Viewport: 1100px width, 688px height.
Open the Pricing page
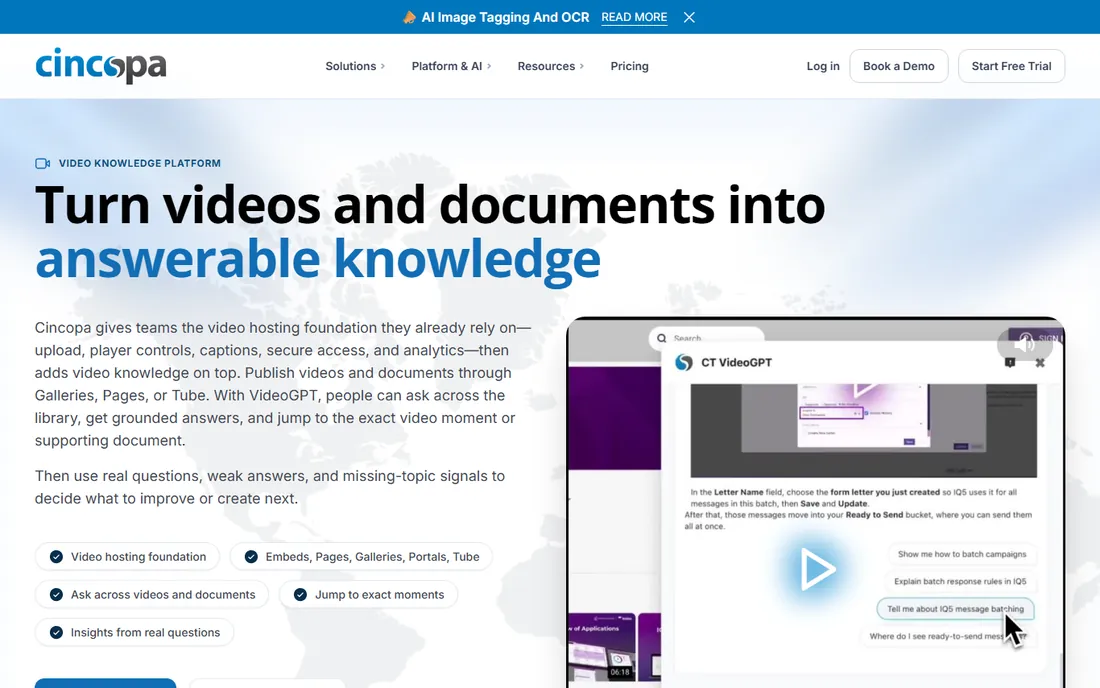629,66
